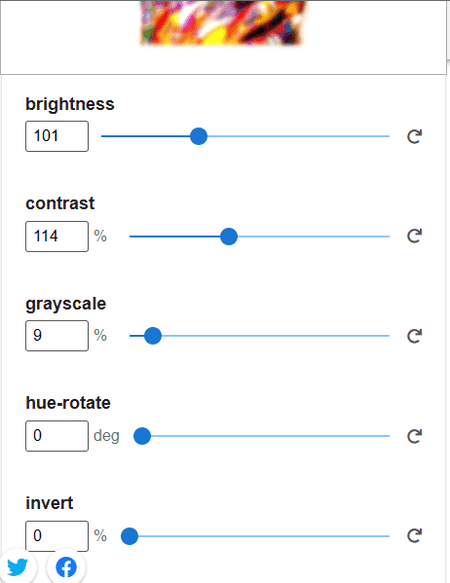Image resolution: width=450 pixels, height=583 pixels.
Task: Click the brightness label text
Action: click(x=70, y=104)
